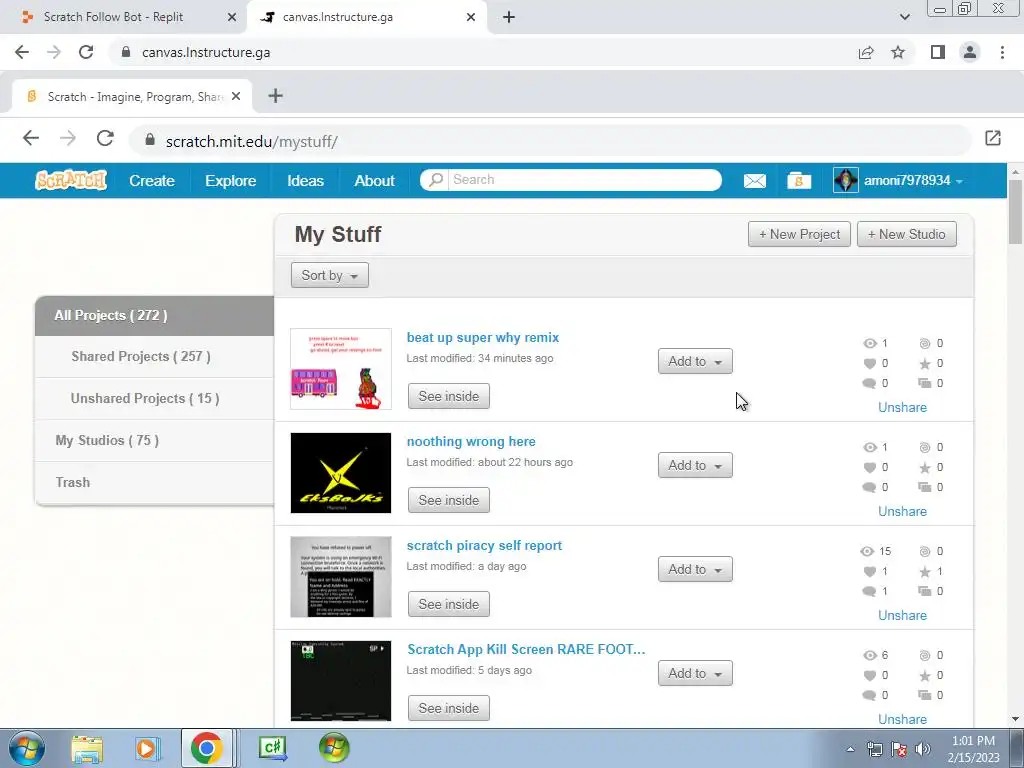Click the beat up super why remix thumbnail
The width and height of the screenshot is (1024, 768).
[341, 369]
